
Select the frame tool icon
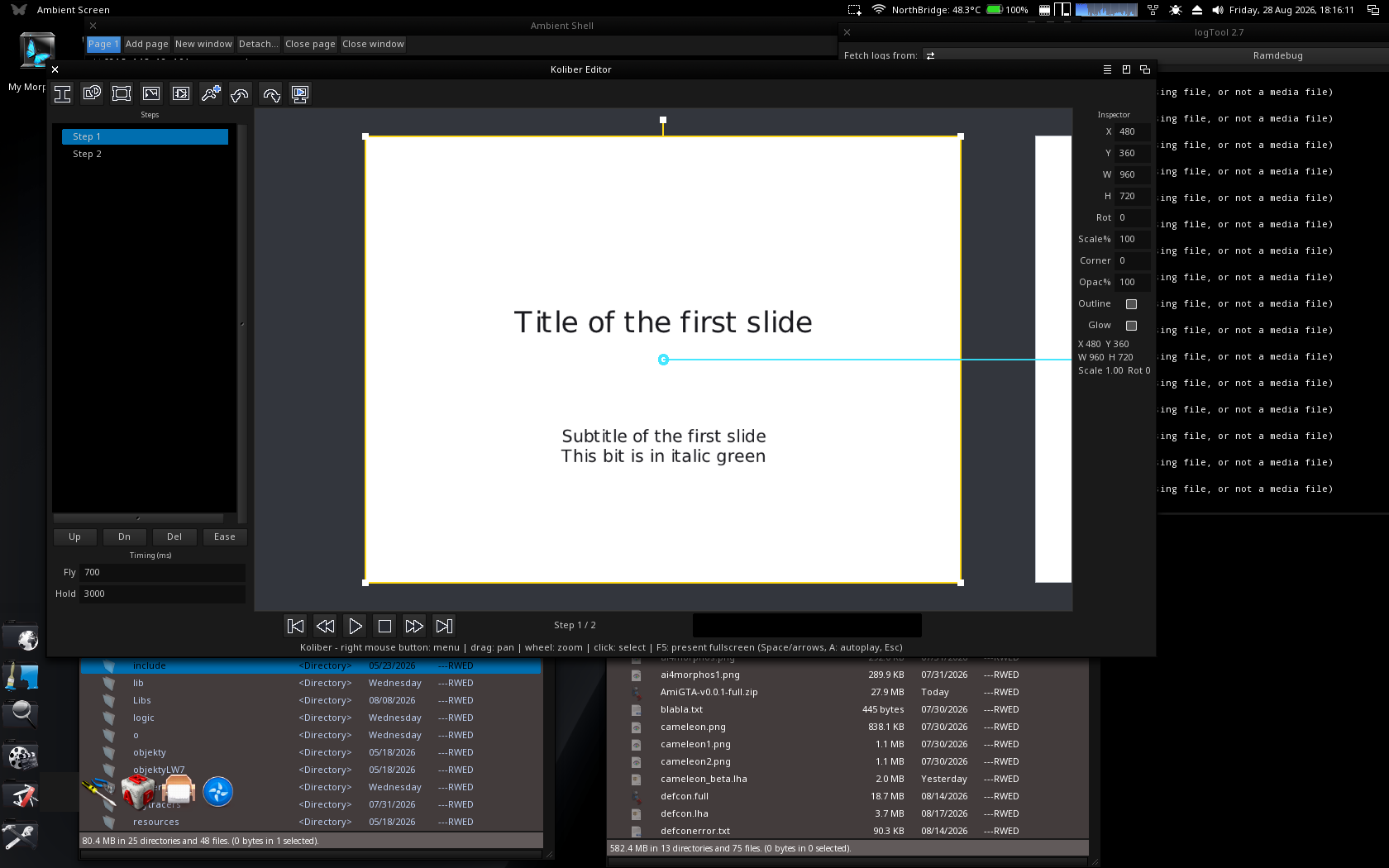(x=122, y=94)
